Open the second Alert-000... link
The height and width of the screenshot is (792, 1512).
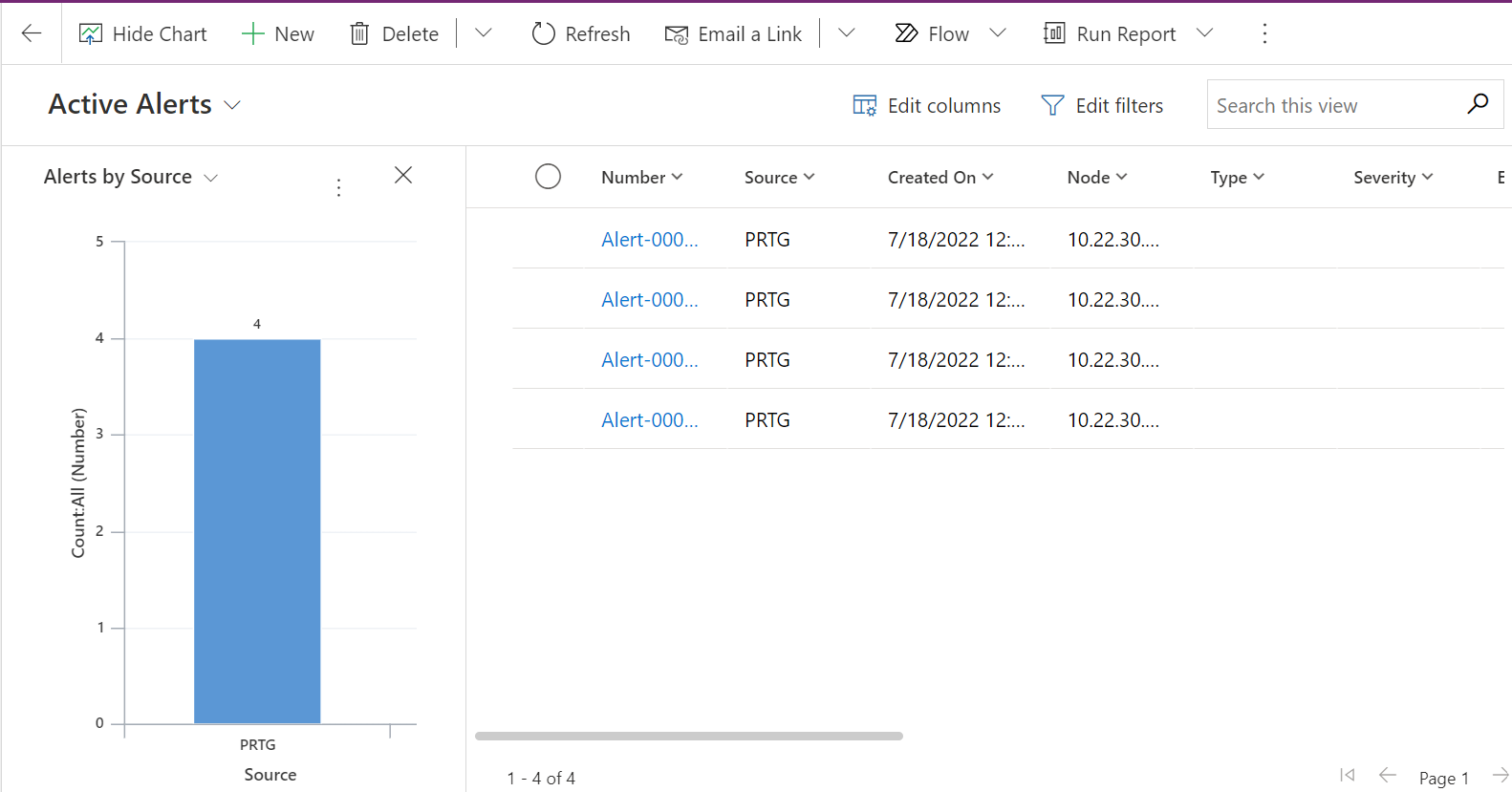point(650,300)
